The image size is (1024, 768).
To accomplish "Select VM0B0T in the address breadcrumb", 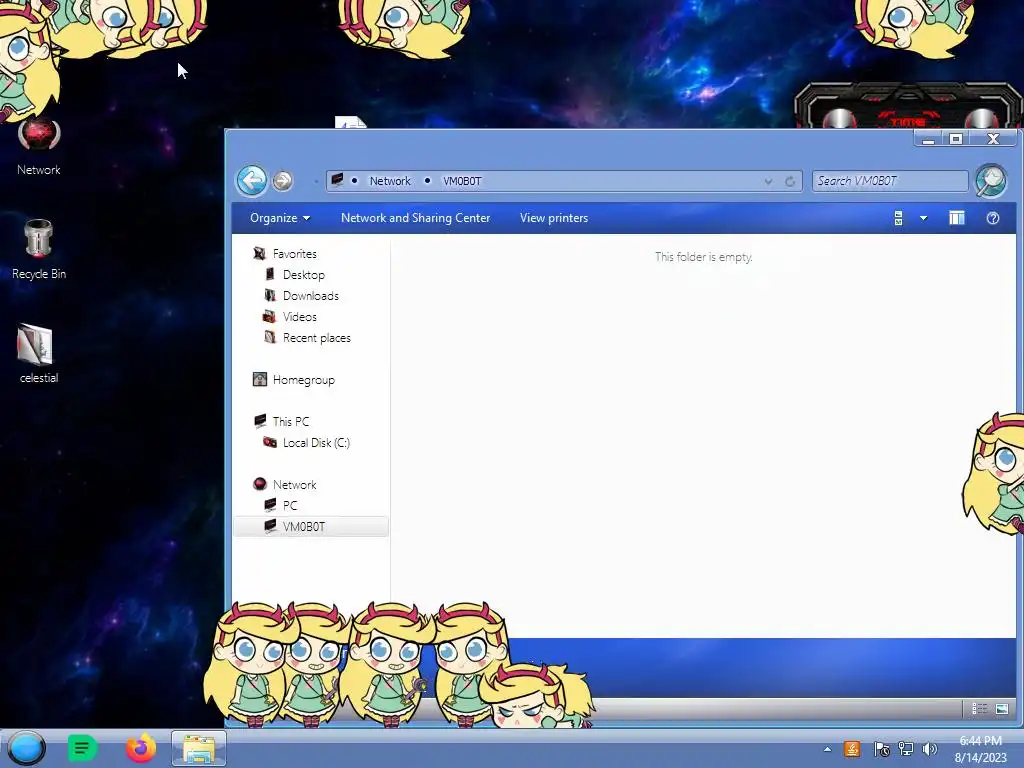I will click(462, 181).
